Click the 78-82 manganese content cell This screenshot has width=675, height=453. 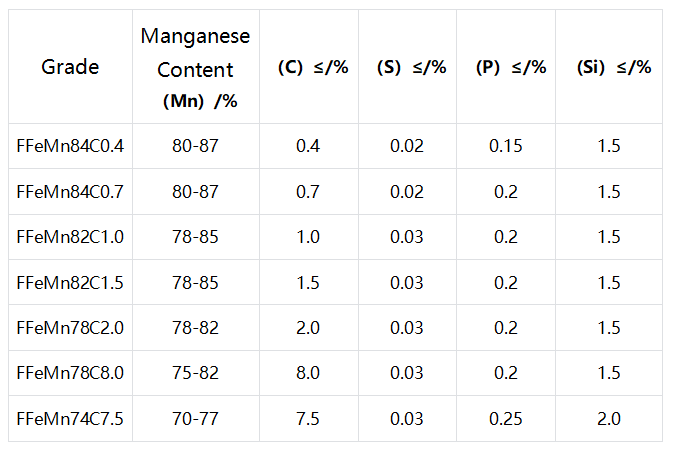pos(196,328)
